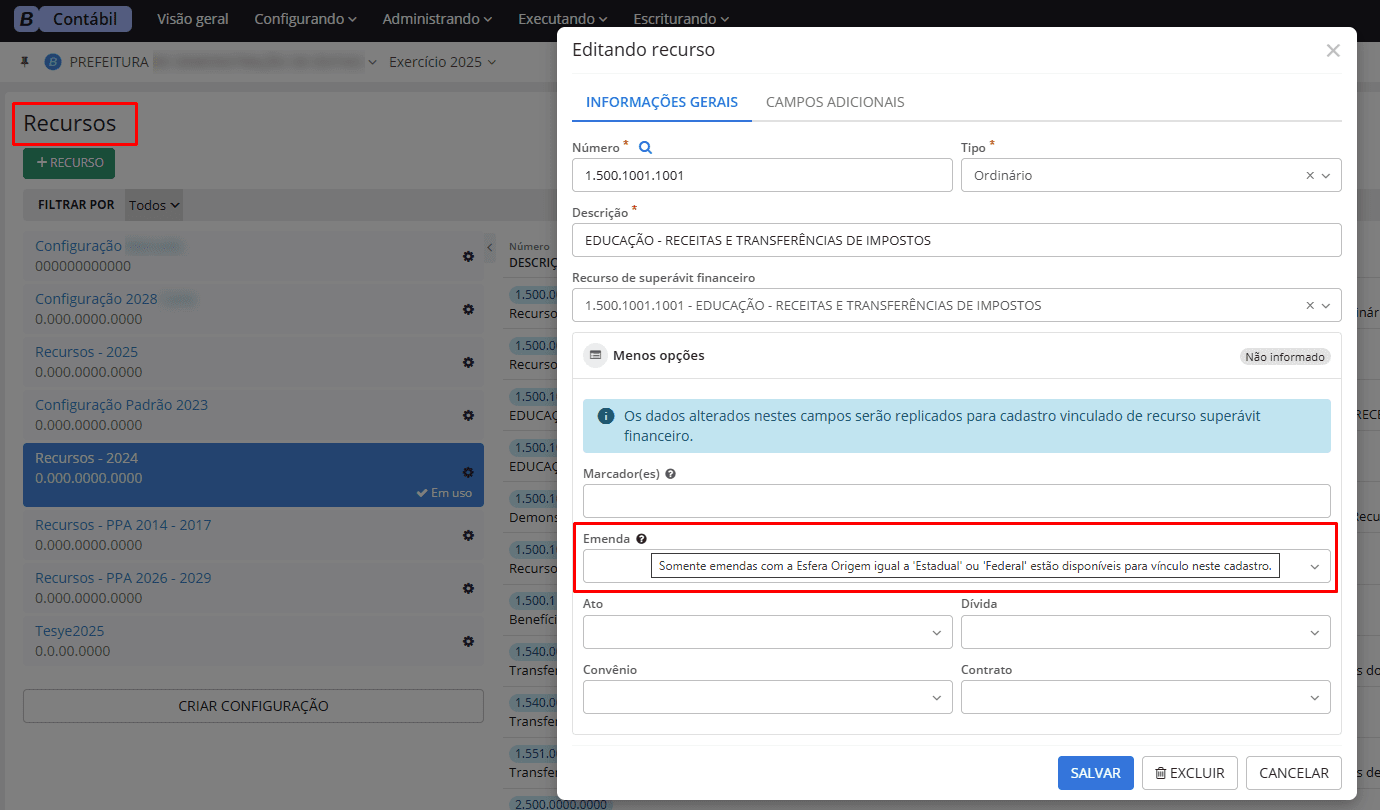Collapse the Menos opções section
Viewport: 1380px width, 810px height.
(x=646, y=356)
